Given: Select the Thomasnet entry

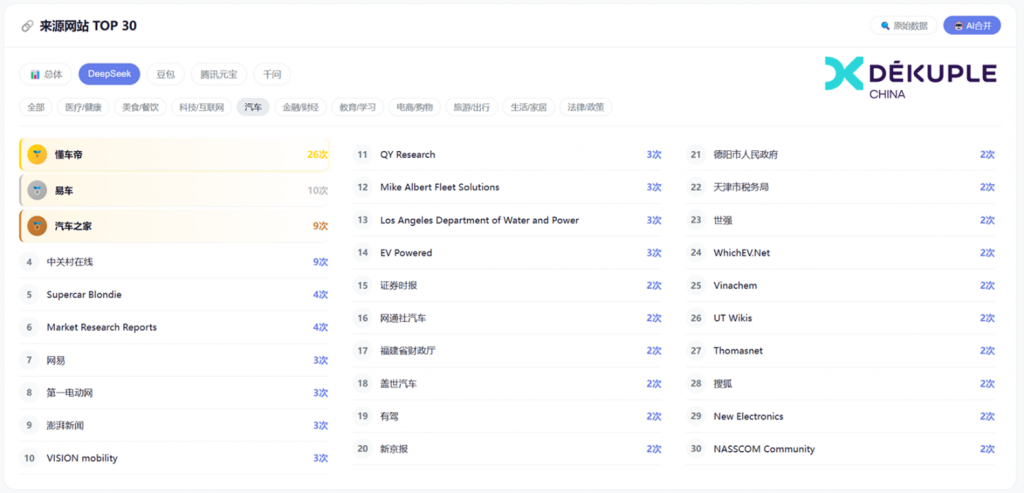Looking at the screenshot, I should [840, 351].
